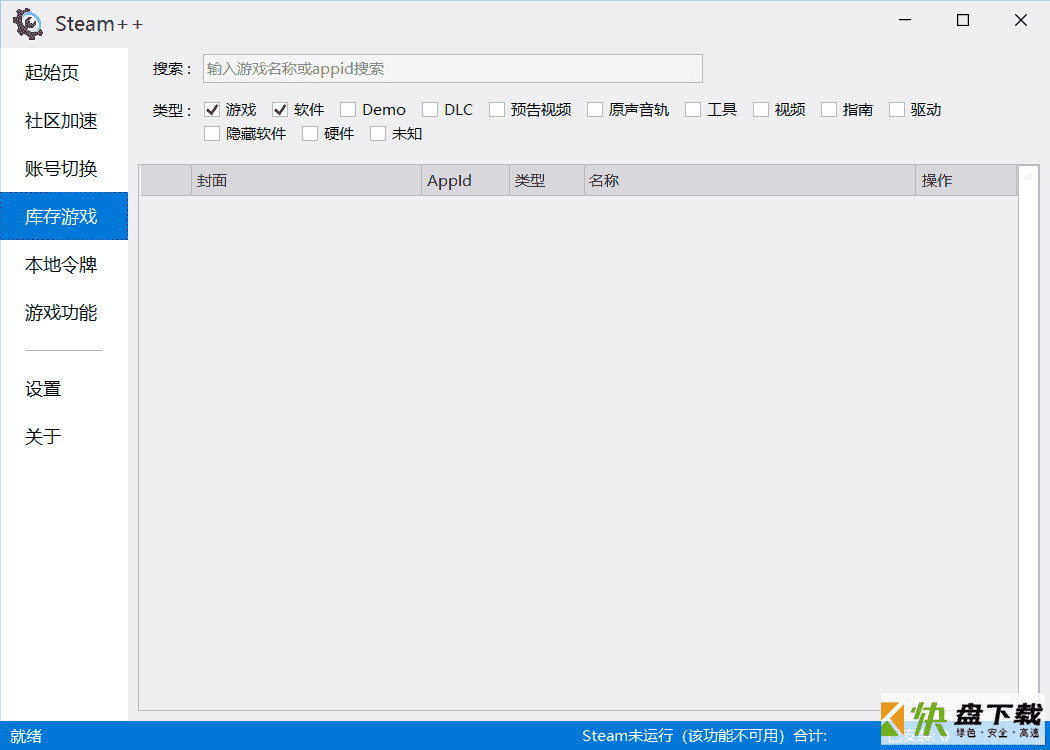Open 设置 settings page

tap(64, 389)
